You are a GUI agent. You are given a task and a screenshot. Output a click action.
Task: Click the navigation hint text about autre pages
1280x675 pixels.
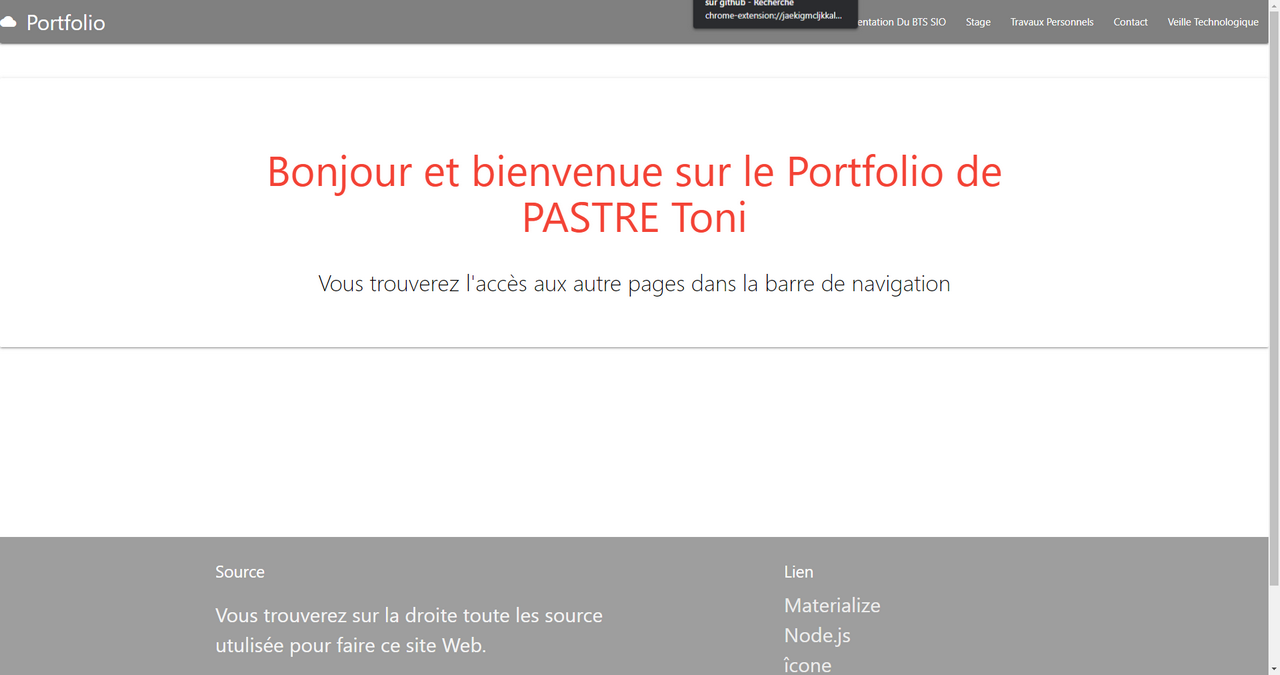(x=633, y=283)
